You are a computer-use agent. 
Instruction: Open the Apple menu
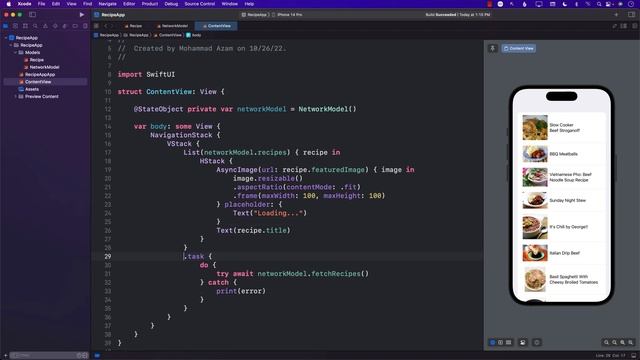click(8, 4)
